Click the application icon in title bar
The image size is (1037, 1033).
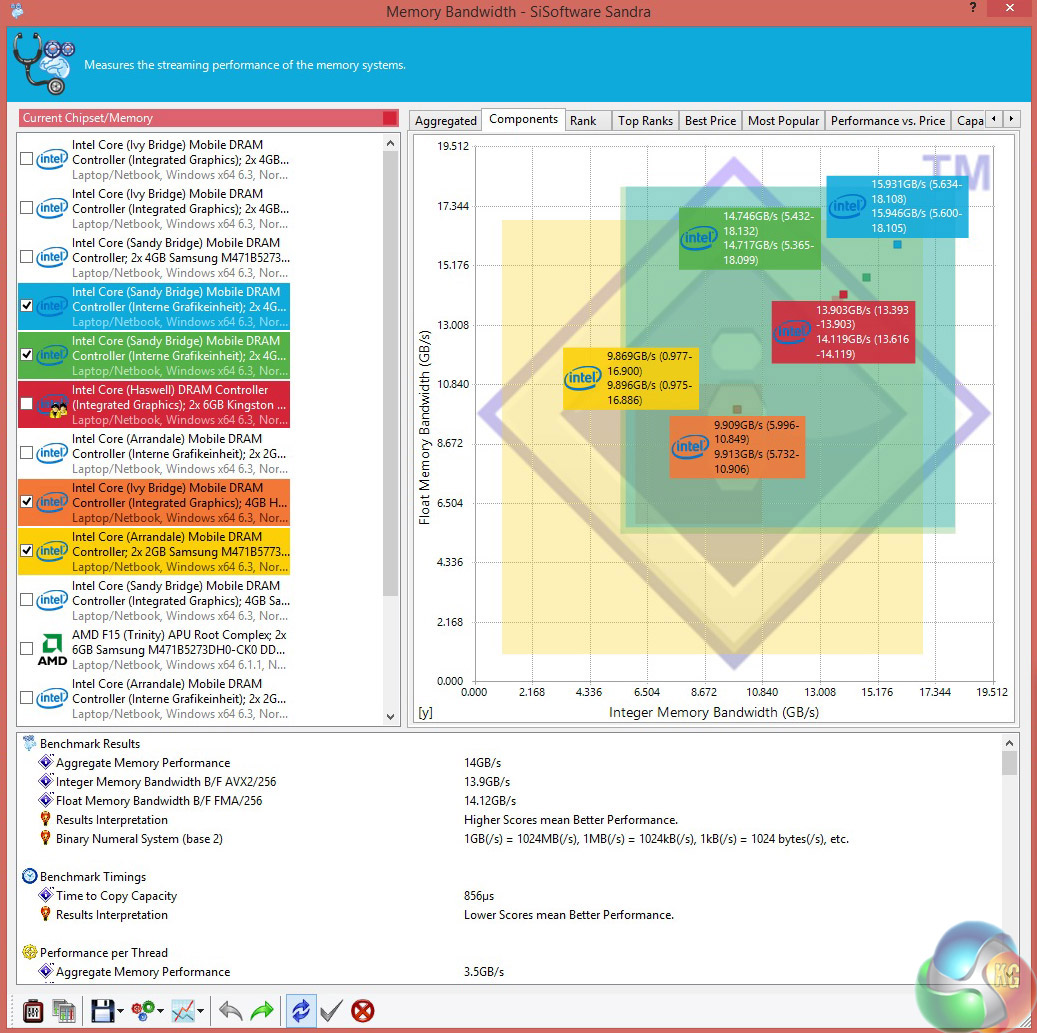pyautogui.click(x=17, y=10)
